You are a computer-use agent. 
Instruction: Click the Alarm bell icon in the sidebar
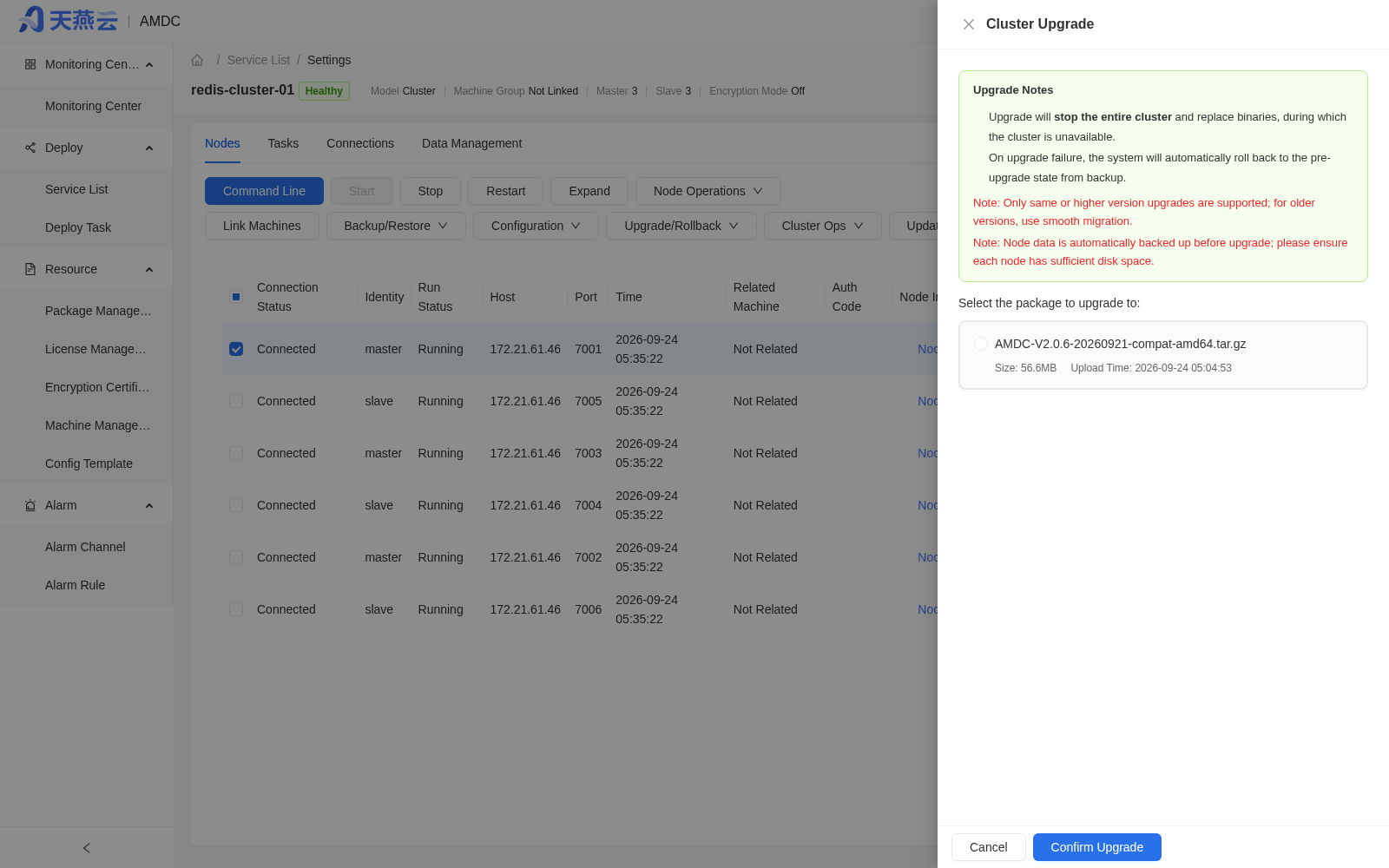tap(30, 505)
